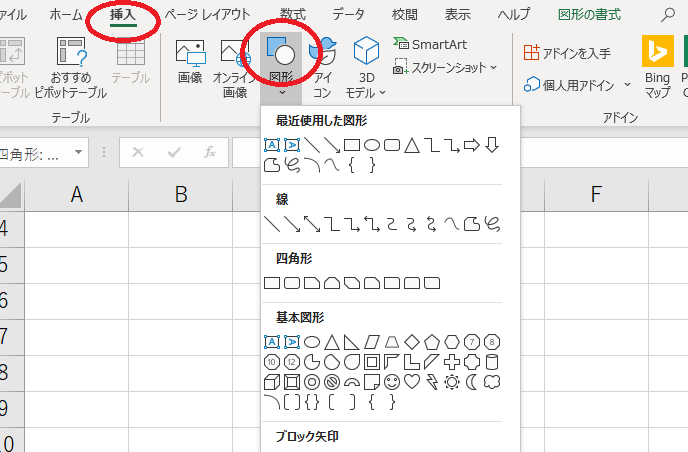Viewport: 688px width, 452px height.
Task: Click the fx insert function button
Action: coord(210,152)
